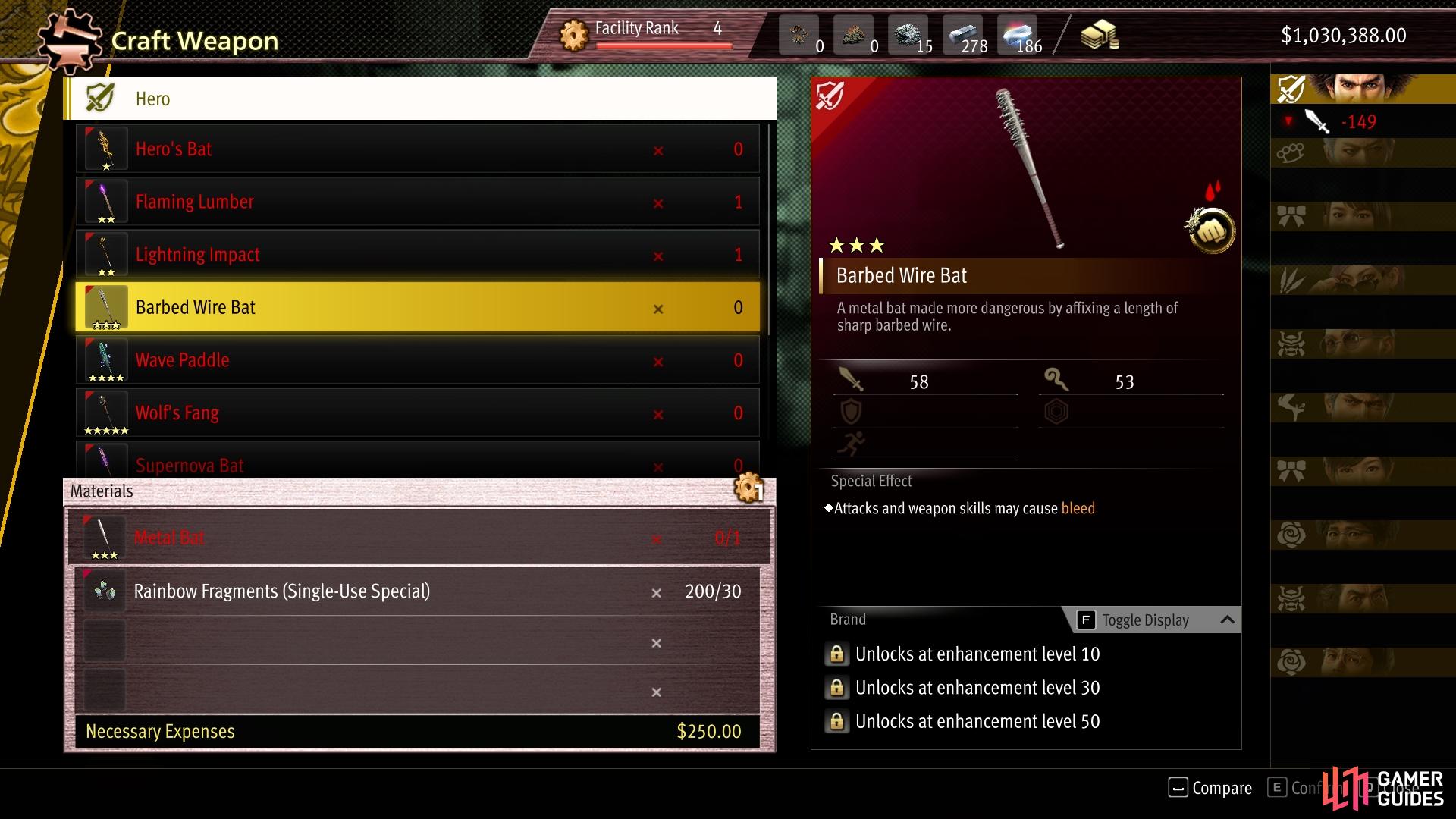Screen dimensions: 1456x819
Task: Click the Rainbow Fragments material icon
Action: [104, 591]
